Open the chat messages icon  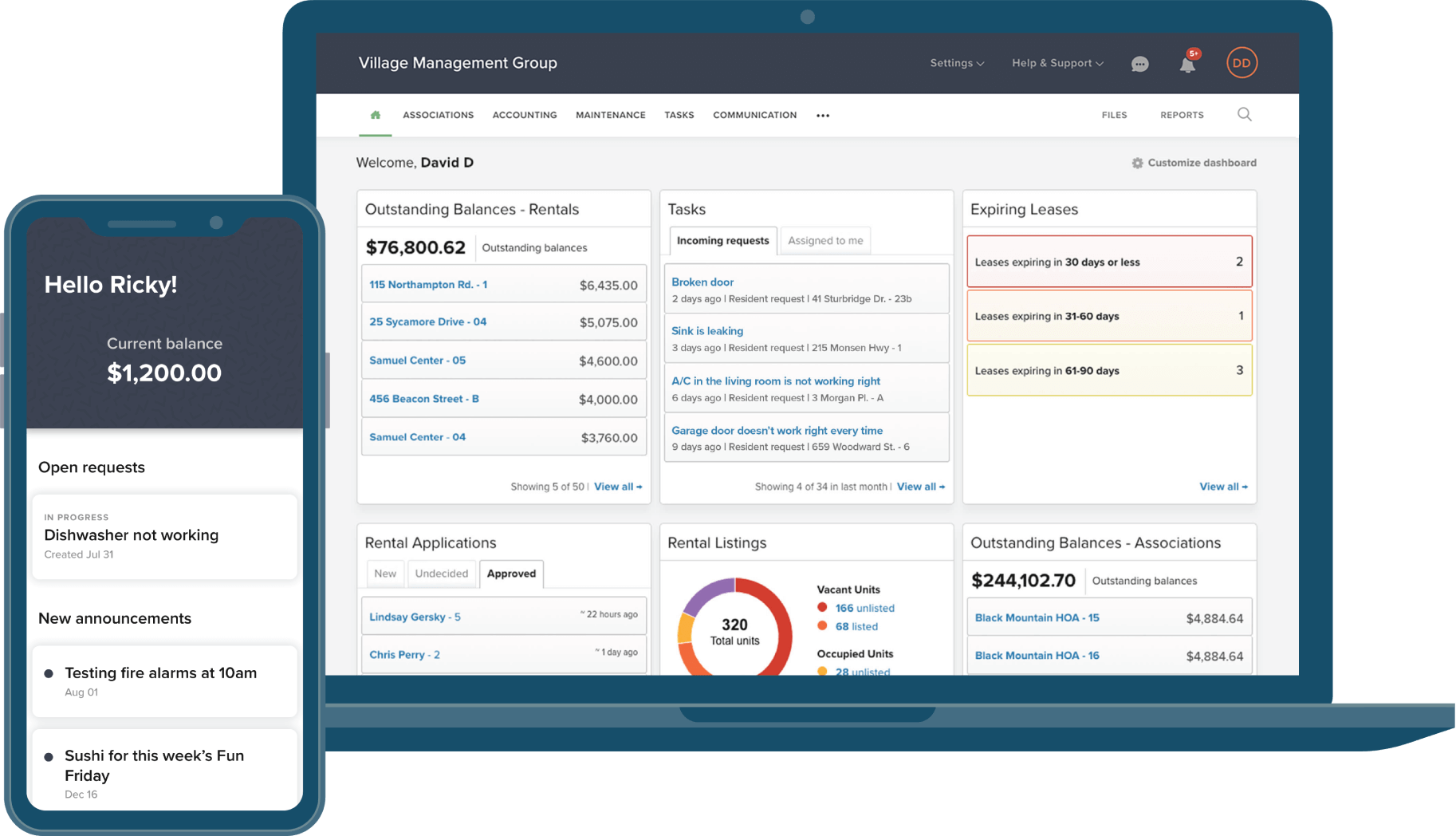[x=1139, y=64]
